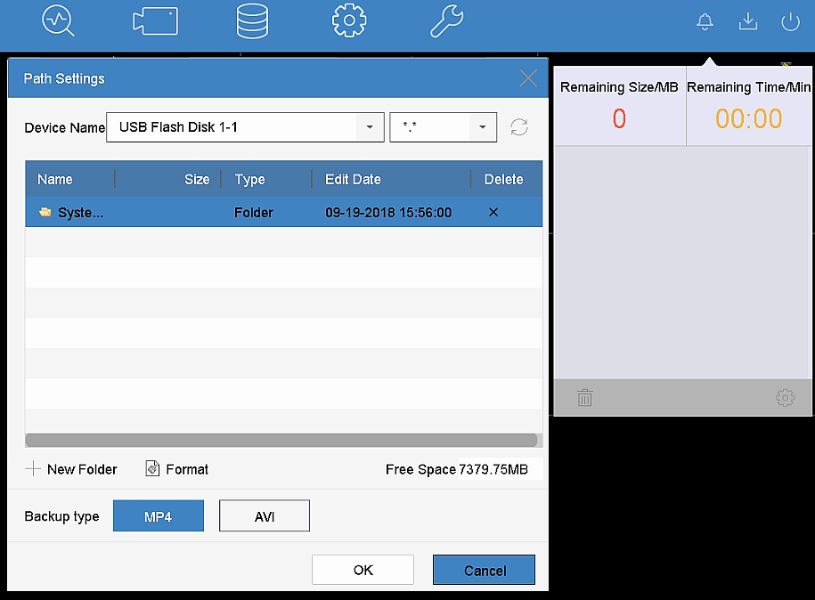Sort by Type column header
815x600 pixels.
[249, 179]
